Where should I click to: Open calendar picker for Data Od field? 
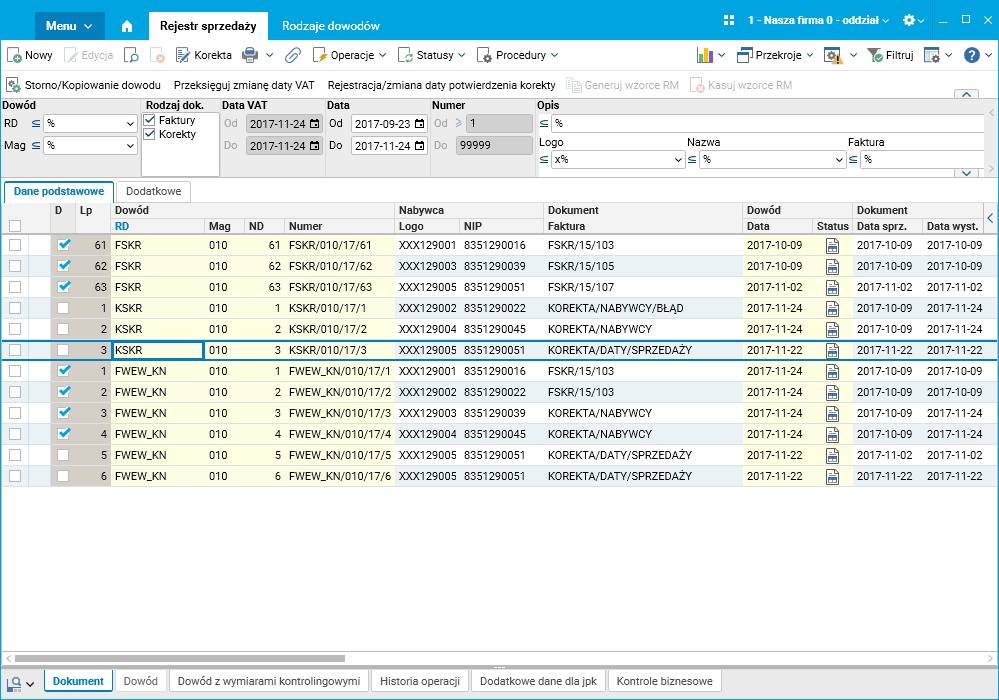[x=419, y=124]
